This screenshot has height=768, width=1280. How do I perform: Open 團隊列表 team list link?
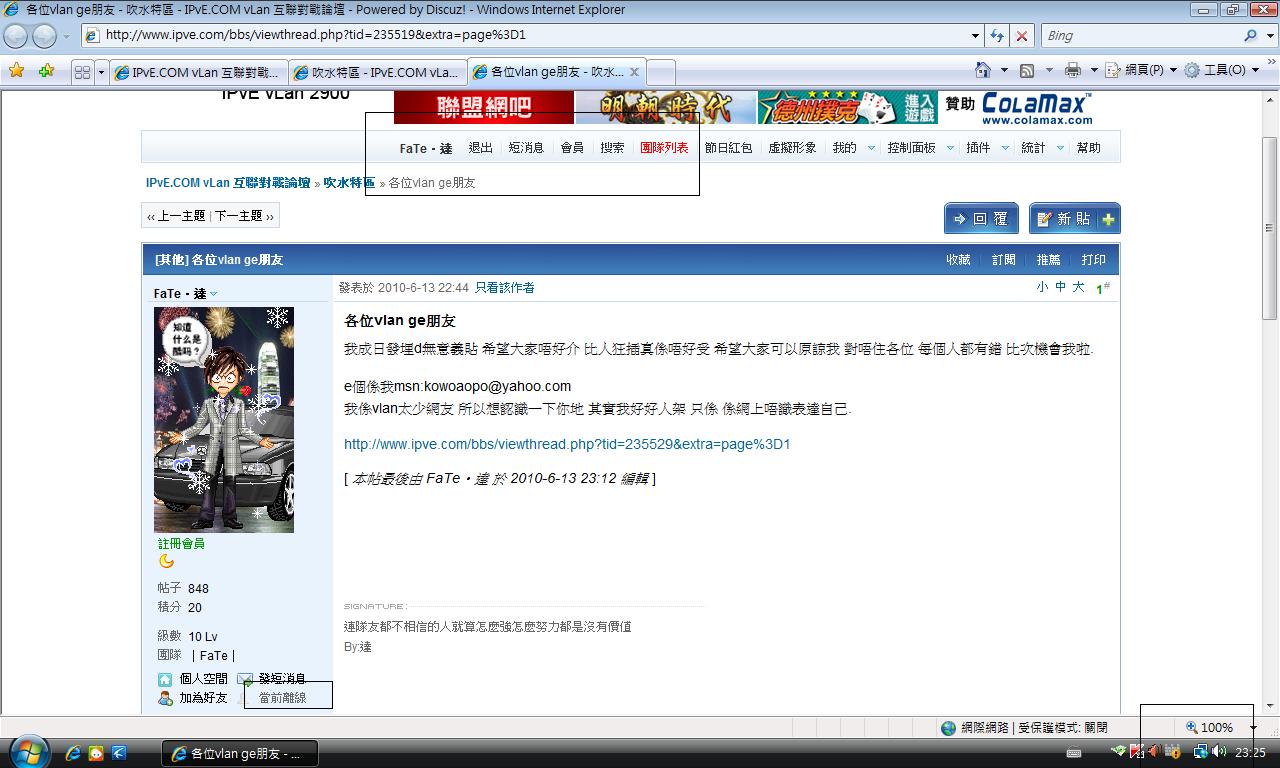(664, 148)
